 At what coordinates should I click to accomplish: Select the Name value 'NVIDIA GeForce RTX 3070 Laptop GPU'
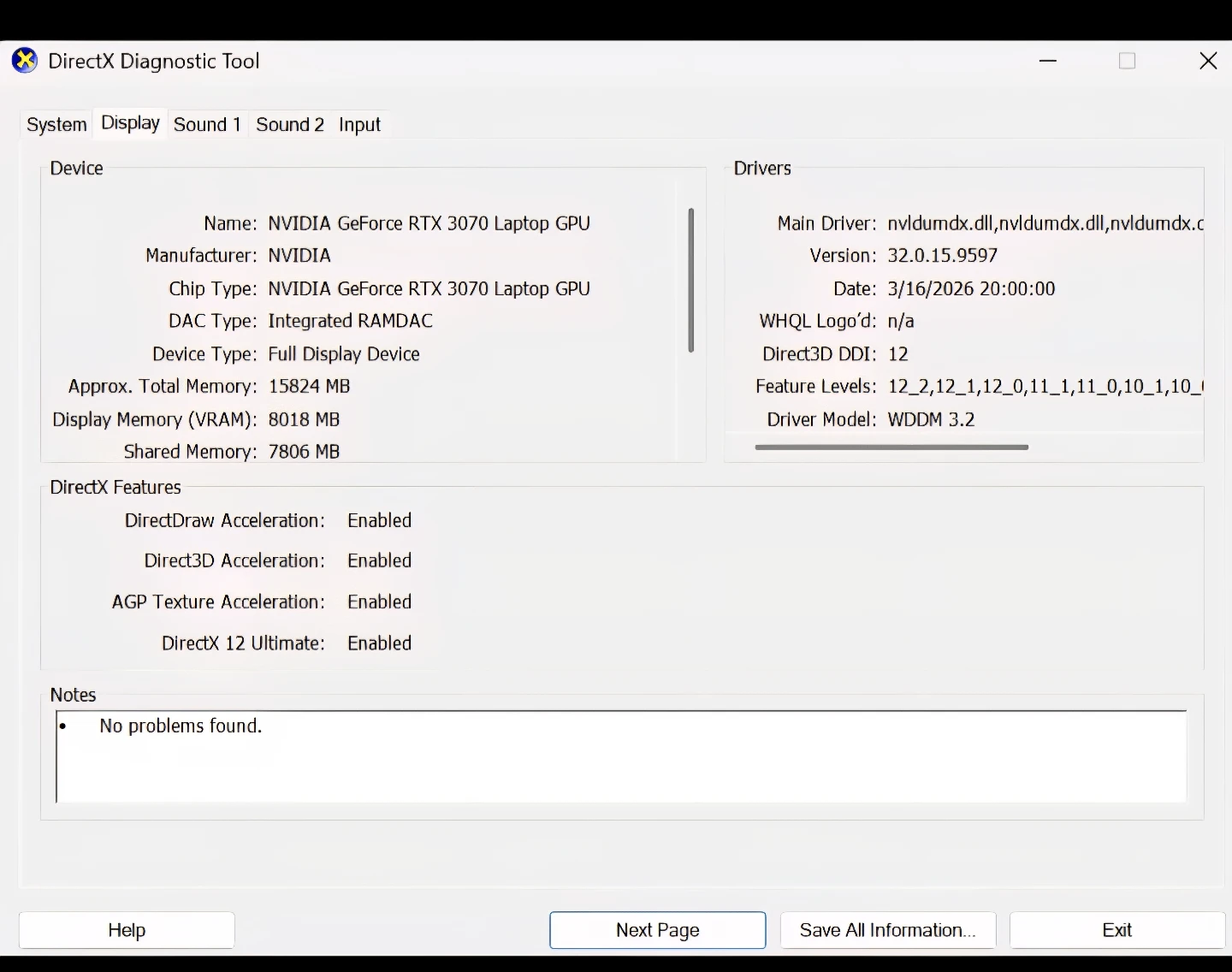(x=429, y=223)
